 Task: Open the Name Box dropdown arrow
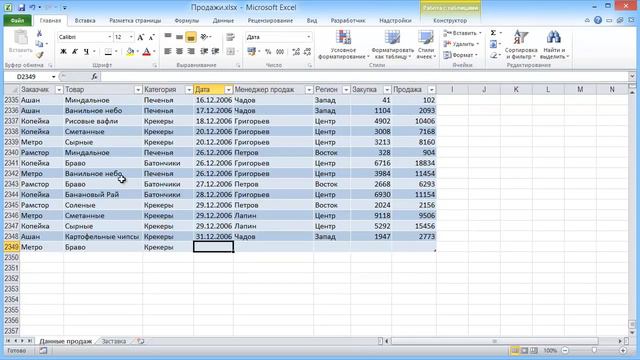click(53, 77)
